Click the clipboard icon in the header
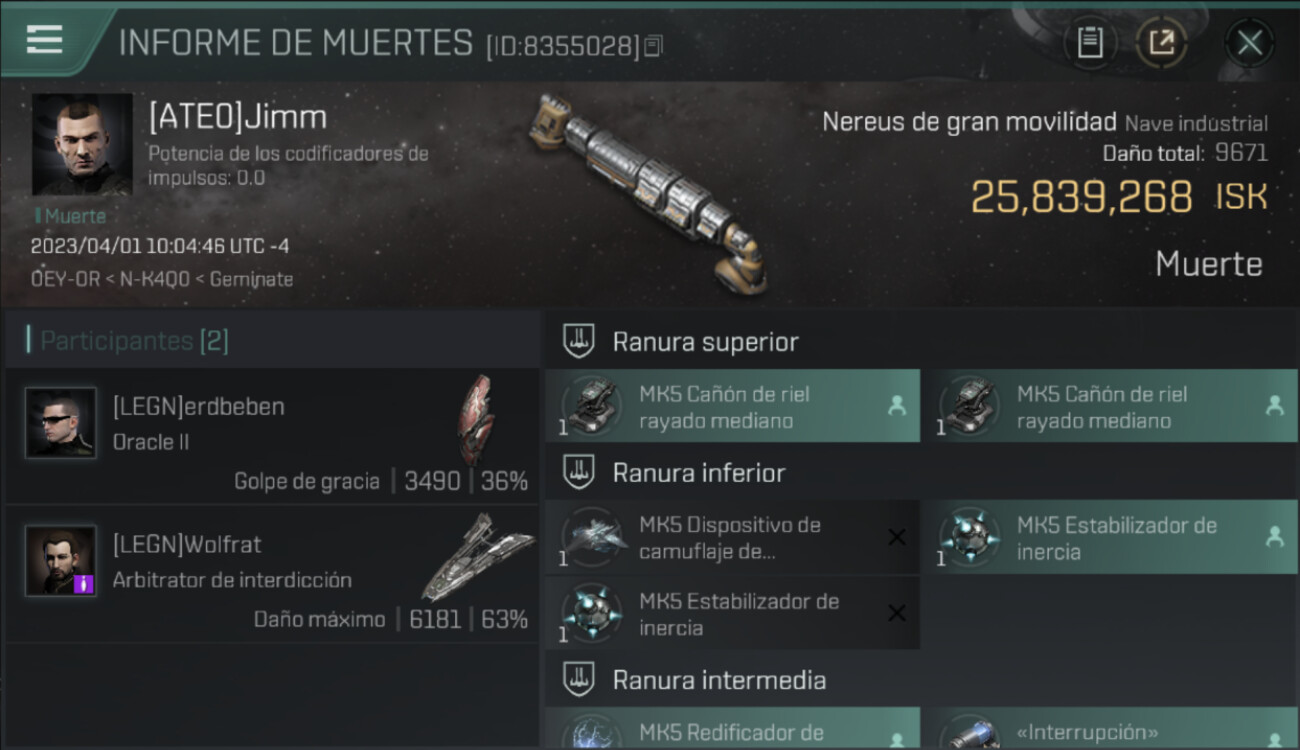This screenshot has width=1300, height=750. 1090,43
